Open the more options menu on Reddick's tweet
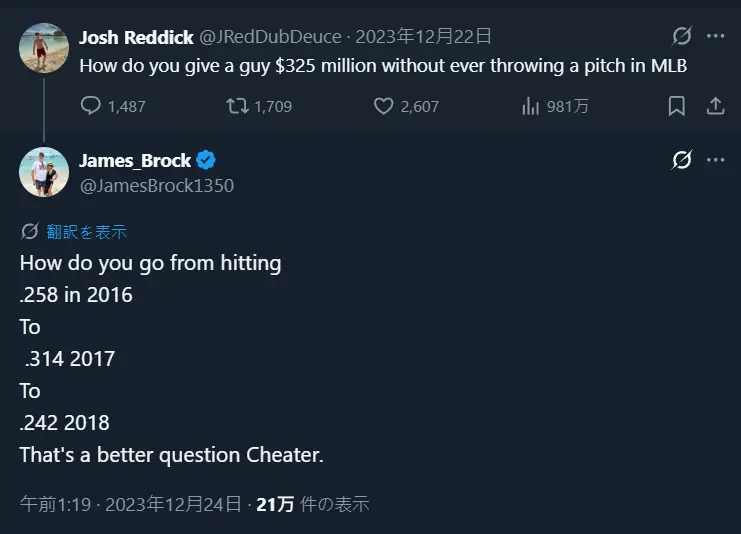741x534 pixels. pos(715,36)
